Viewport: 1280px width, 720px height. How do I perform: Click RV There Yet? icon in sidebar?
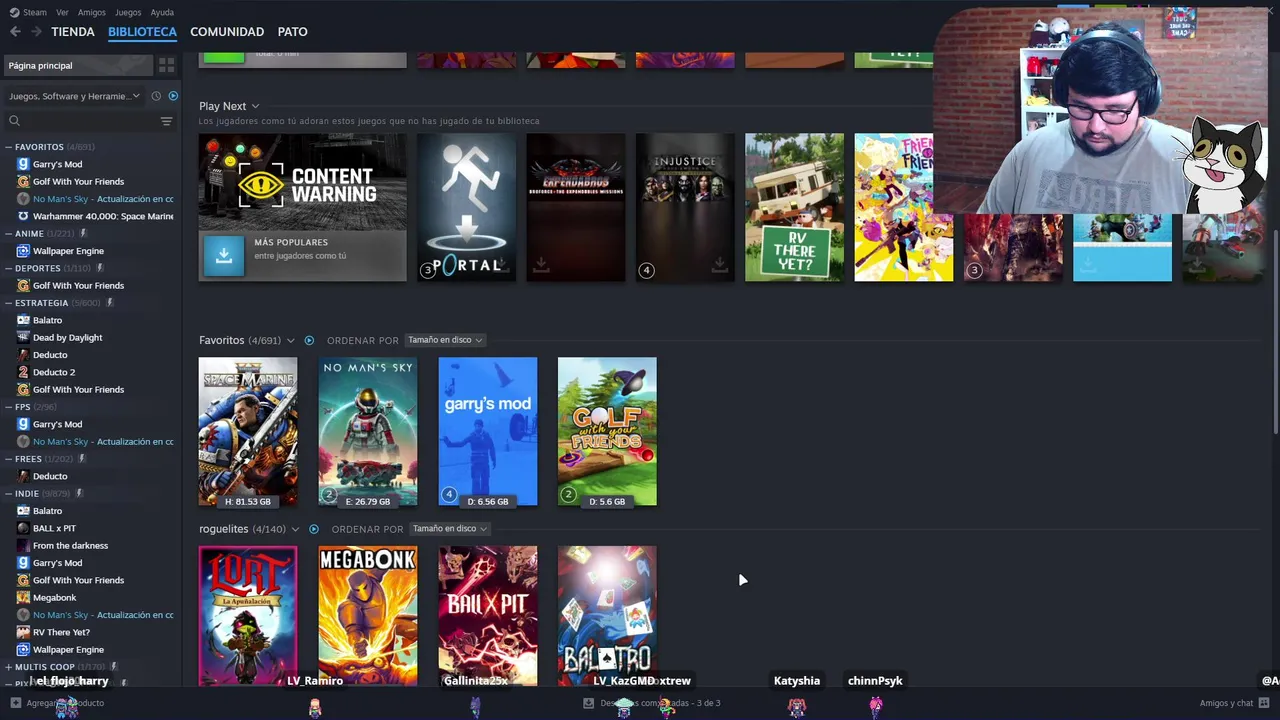[24, 632]
